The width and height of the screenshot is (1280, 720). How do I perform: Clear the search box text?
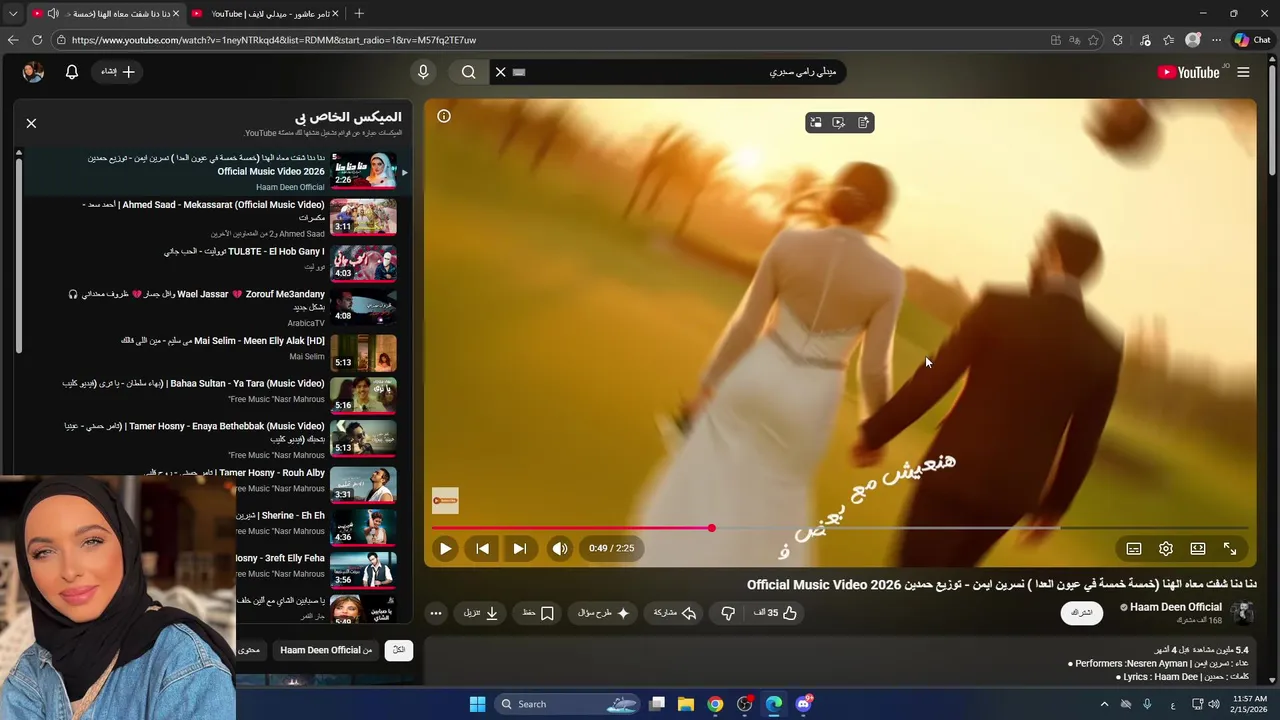[501, 72]
